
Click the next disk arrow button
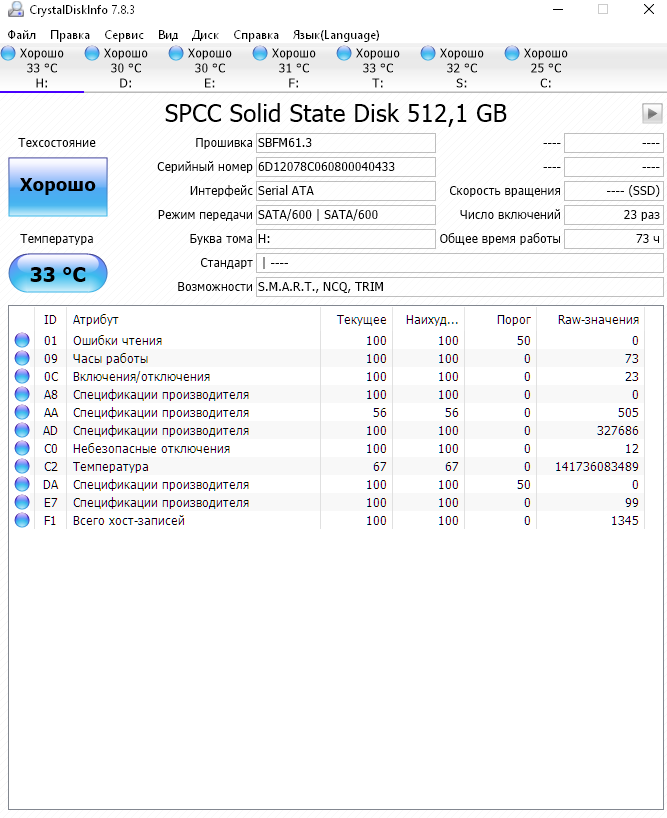[x=652, y=113]
